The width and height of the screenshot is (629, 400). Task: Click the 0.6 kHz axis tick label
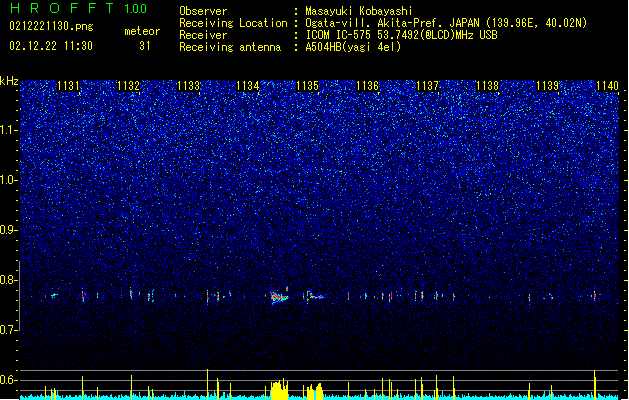coord(8,380)
